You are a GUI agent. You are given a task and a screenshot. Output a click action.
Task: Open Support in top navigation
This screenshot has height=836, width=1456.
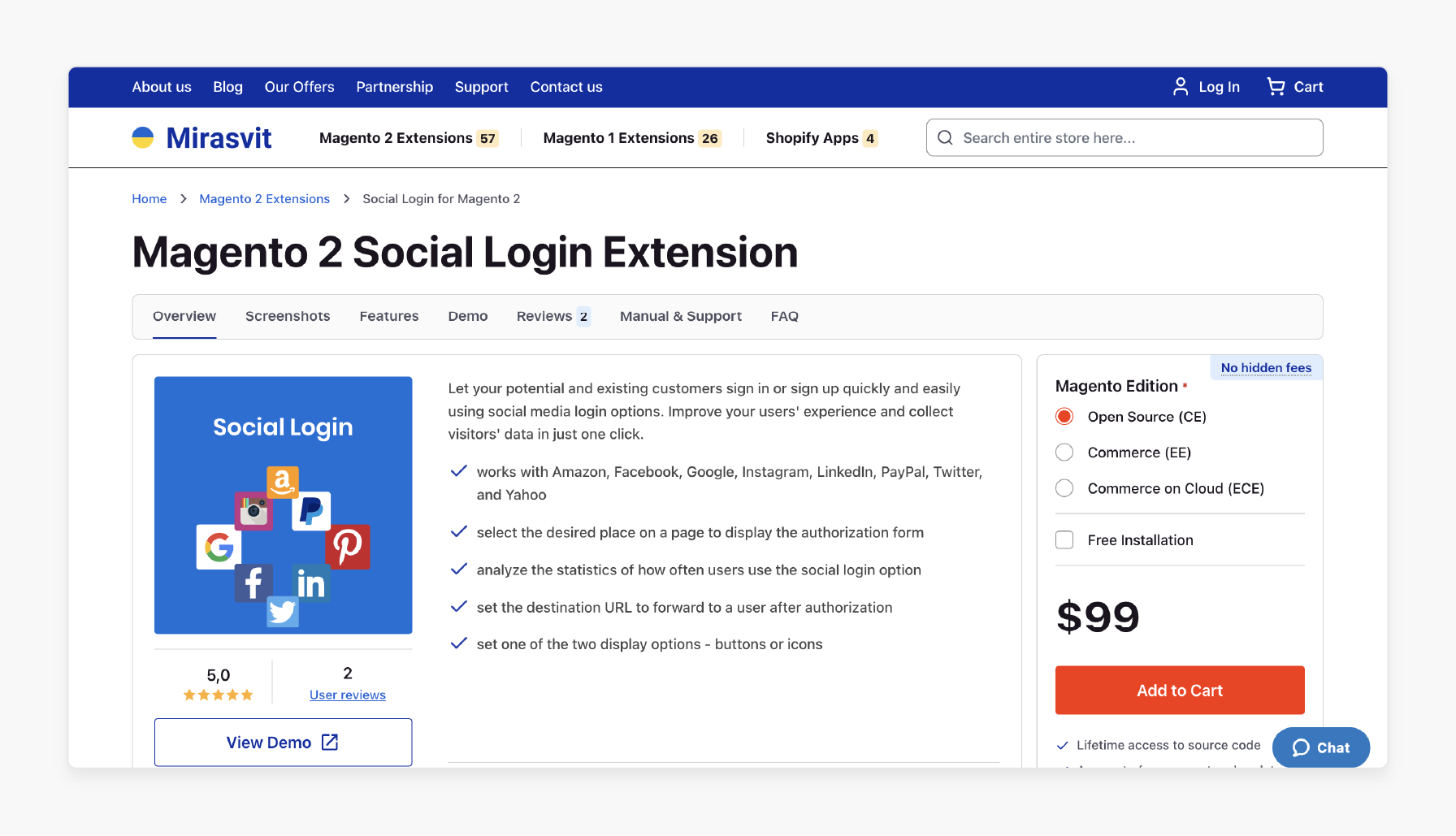pyautogui.click(x=482, y=87)
